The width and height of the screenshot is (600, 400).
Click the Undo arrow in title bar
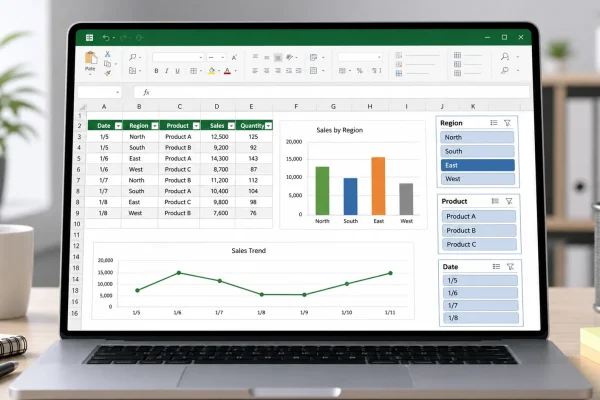(x=106, y=38)
